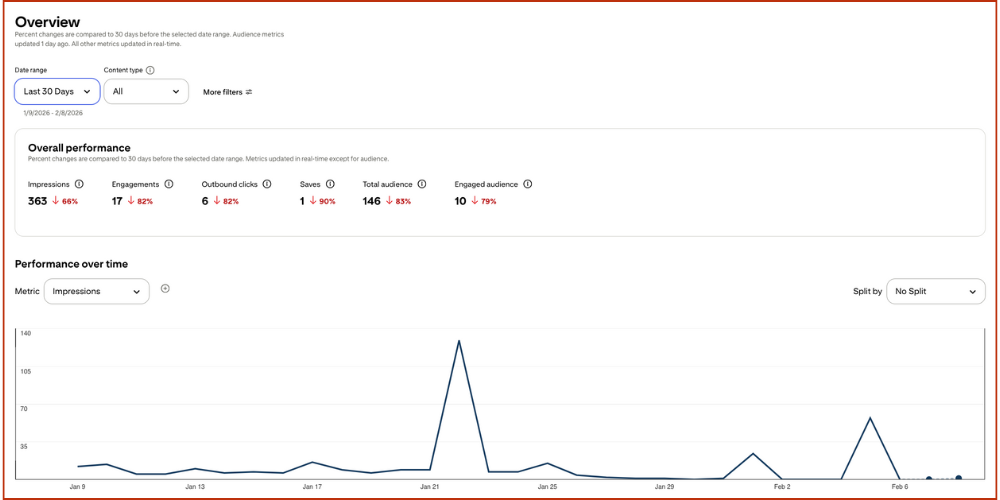Click the Engaged audience info icon
1000x500 pixels.
(527, 184)
